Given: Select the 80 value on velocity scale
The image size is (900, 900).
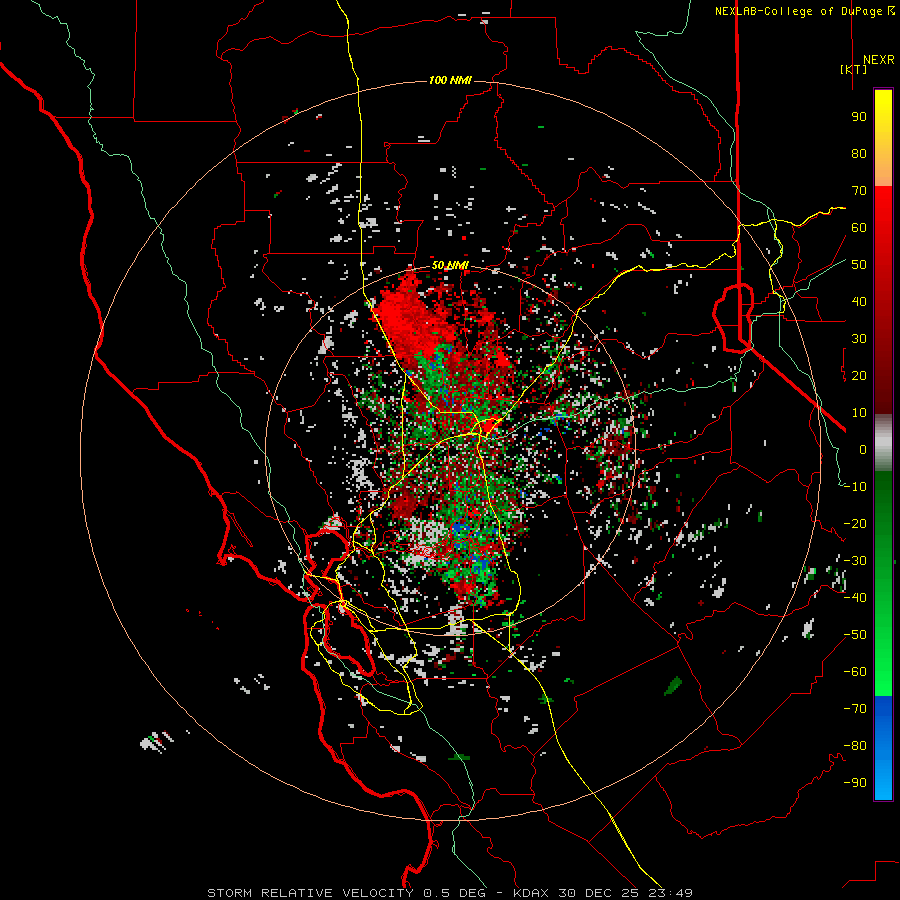Looking at the screenshot, I should tap(859, 154).
